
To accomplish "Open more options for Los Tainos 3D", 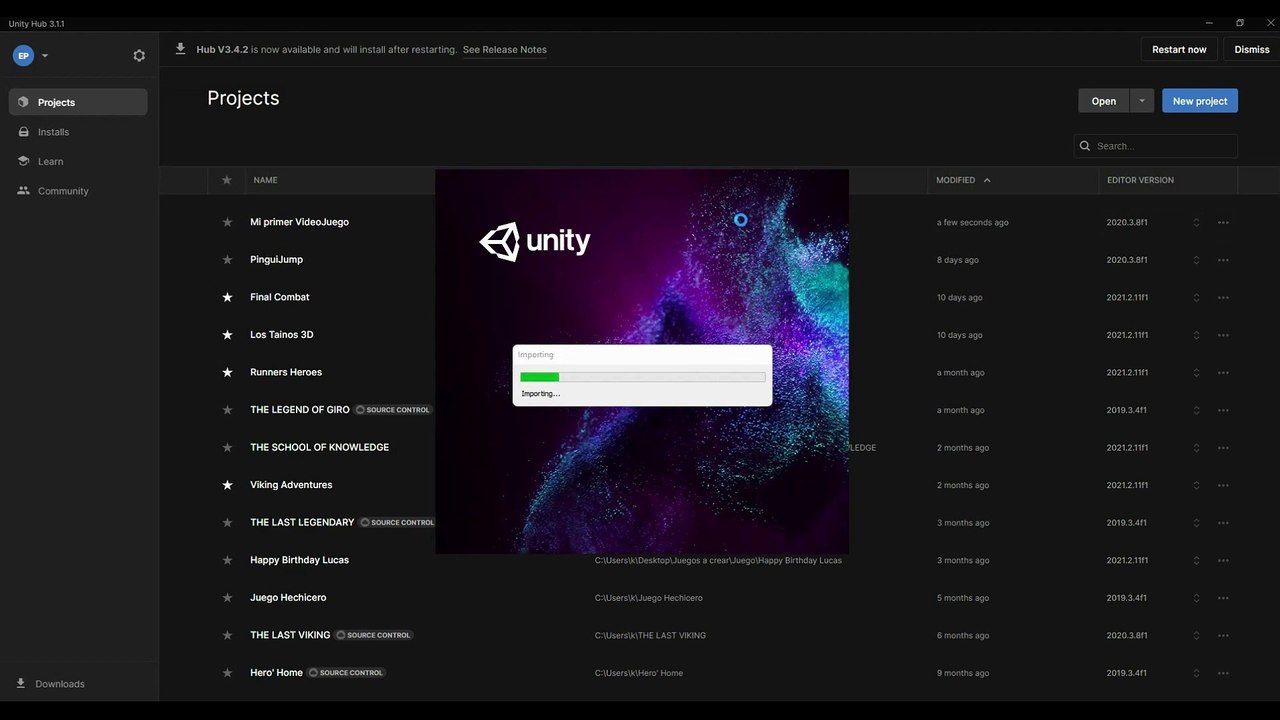I will [x=1223, y=335].
